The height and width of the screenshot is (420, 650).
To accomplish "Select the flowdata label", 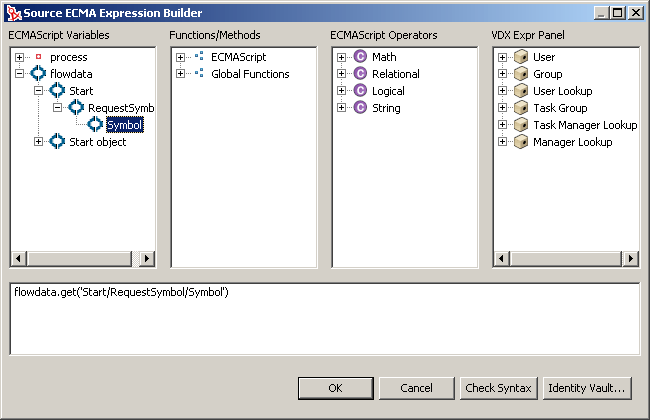I will 71,74.
